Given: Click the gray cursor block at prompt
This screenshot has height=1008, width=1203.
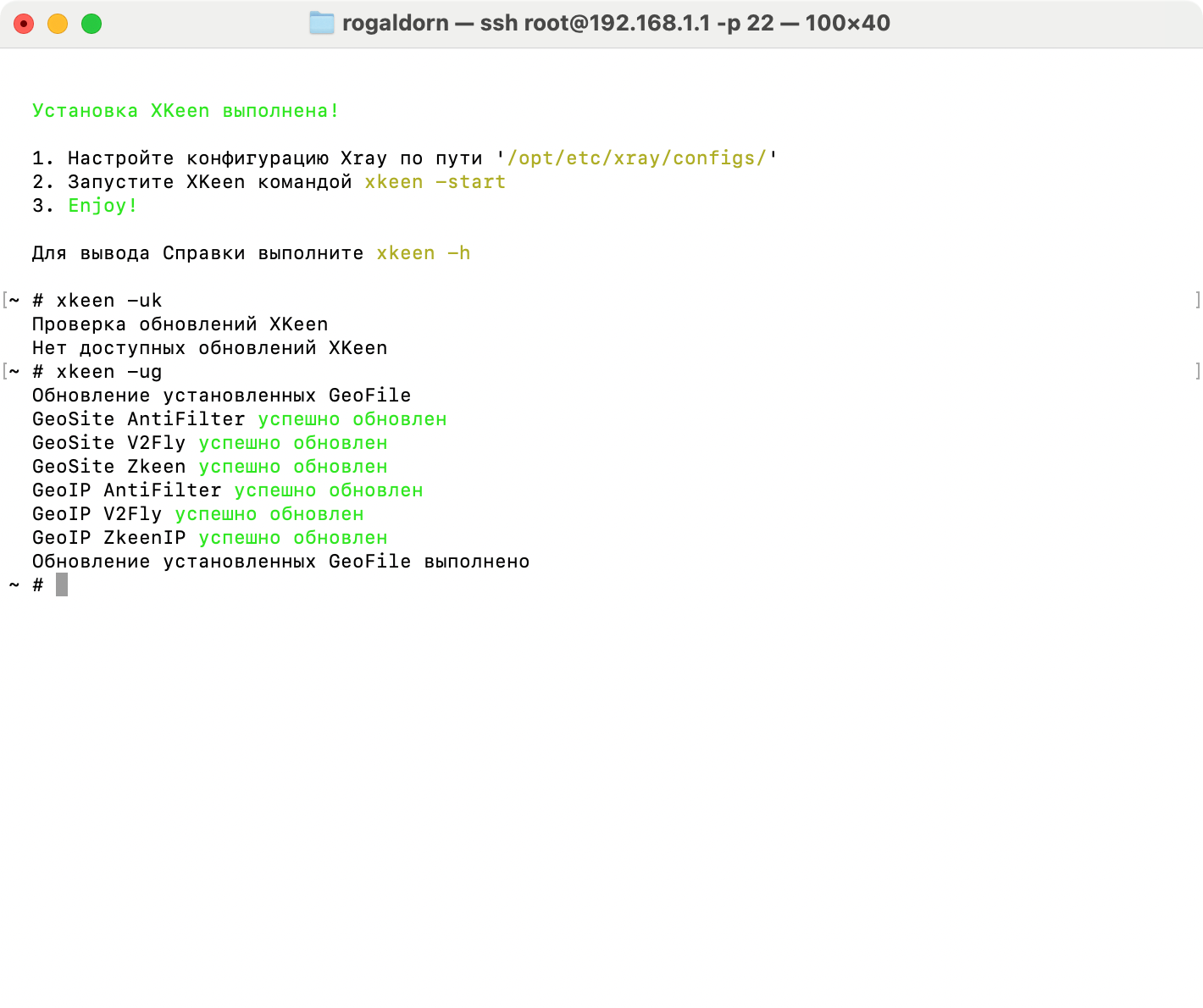Looking at the screenshot, I should click(x=62, y=584).
